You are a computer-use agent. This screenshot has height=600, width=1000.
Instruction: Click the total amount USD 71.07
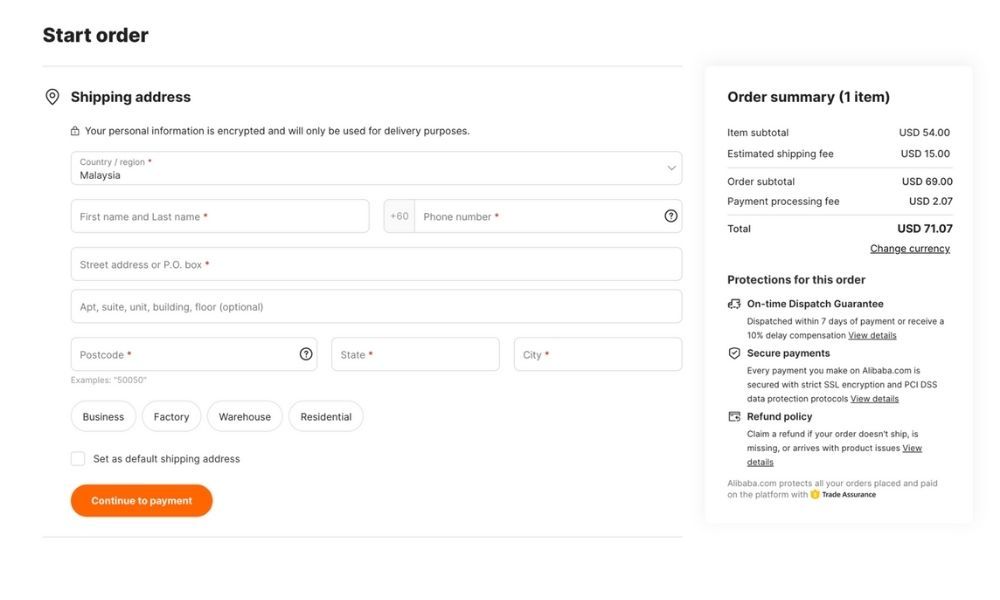point(925,228)
